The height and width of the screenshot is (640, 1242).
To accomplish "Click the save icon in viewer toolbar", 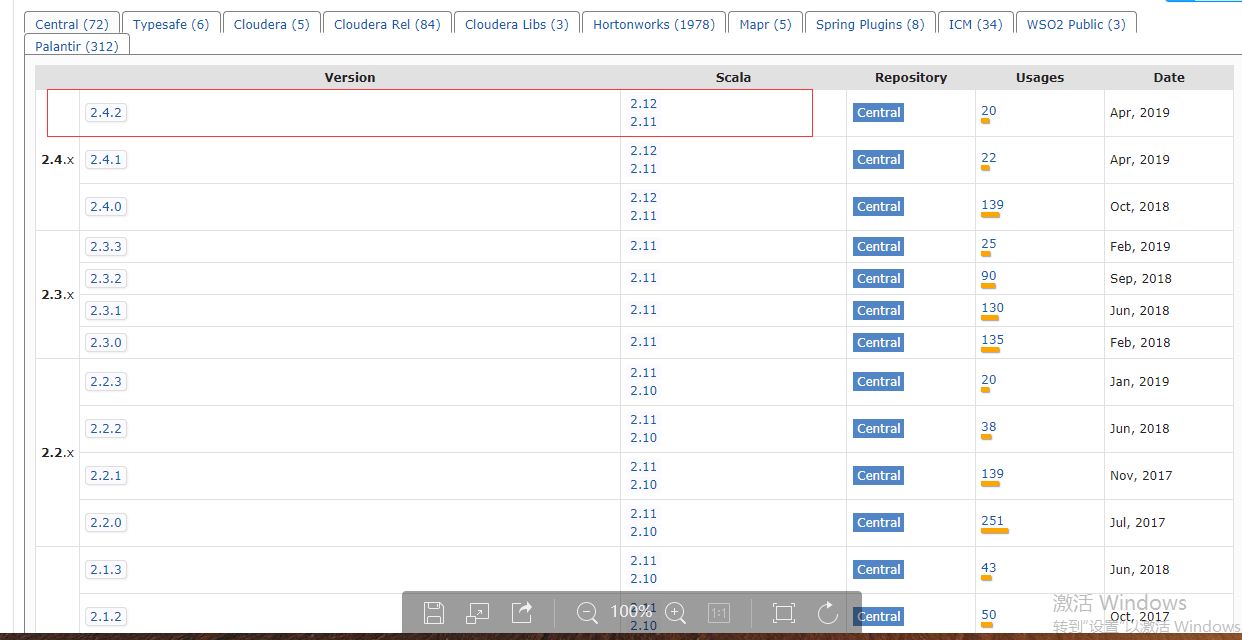I will click(434, 613).
